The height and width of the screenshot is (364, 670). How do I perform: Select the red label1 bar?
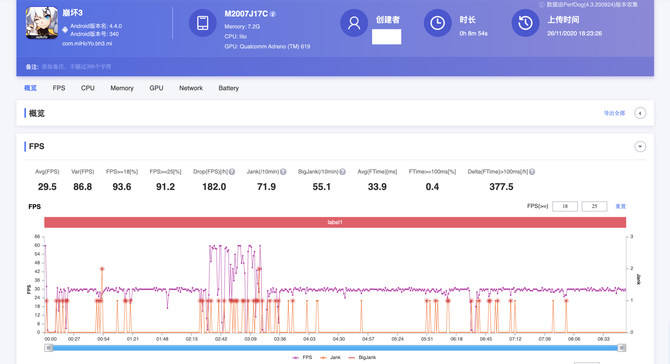click(x=335, y=222)
